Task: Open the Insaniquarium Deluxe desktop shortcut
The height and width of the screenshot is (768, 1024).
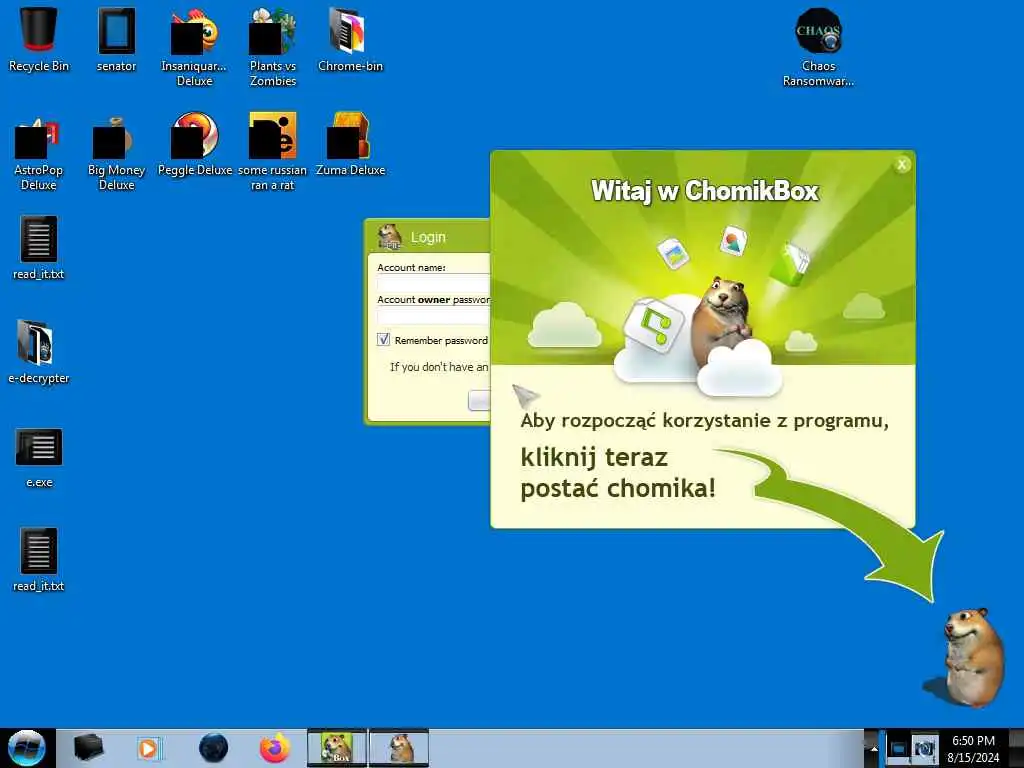Action: click(x=194, y=47)
